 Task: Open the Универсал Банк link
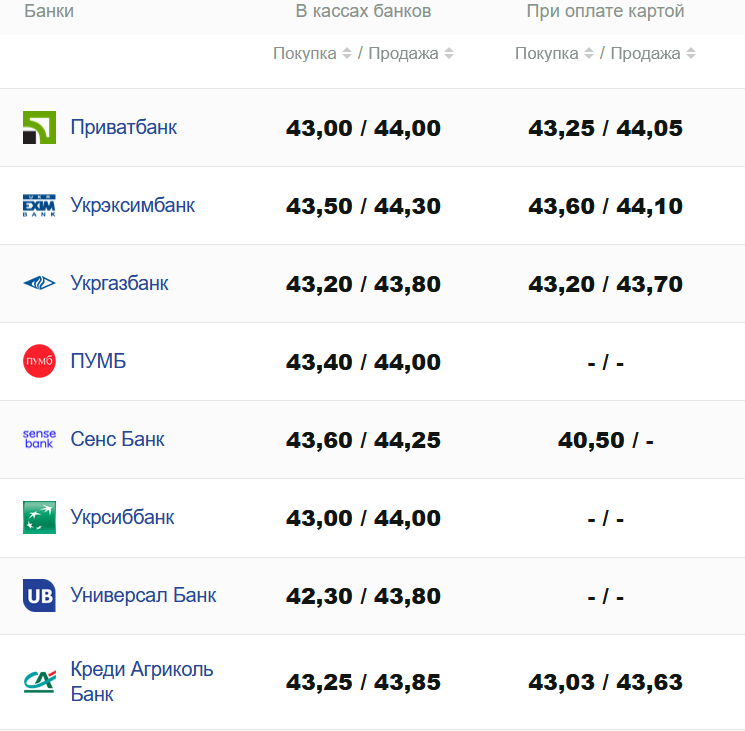pyautogui.click(x=144, y=595)
